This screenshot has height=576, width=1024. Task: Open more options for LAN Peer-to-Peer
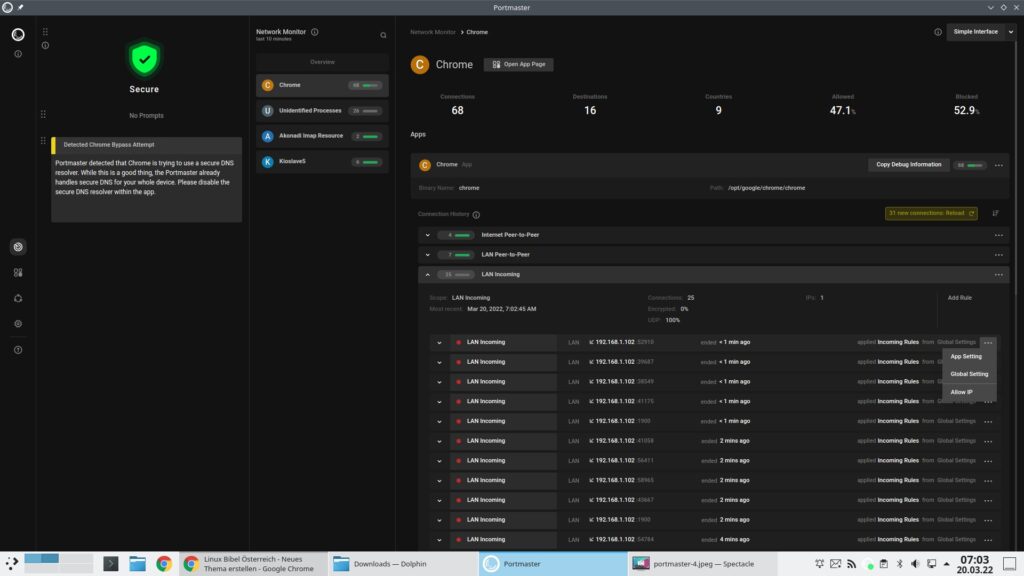pyautogui.click(x=999, y=255)
